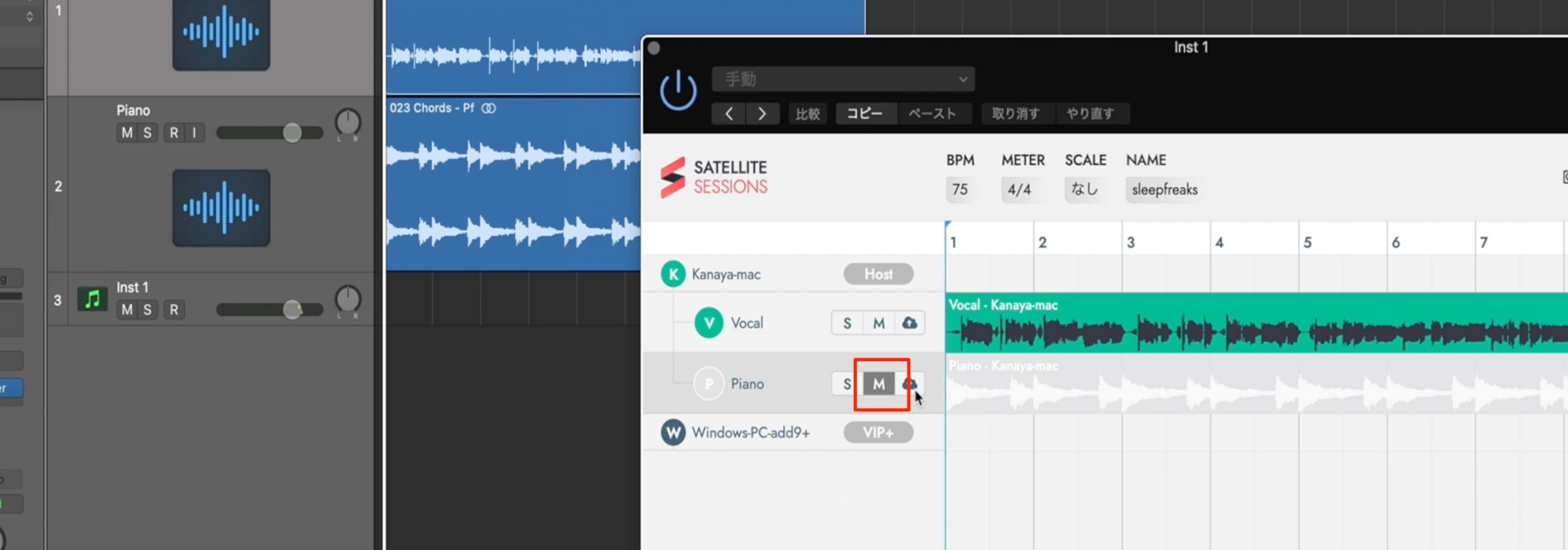The width and height of the screenshot is (1568, 550).
Task: Solo the Piano track in Satellite
Action: tap(847, 384)
